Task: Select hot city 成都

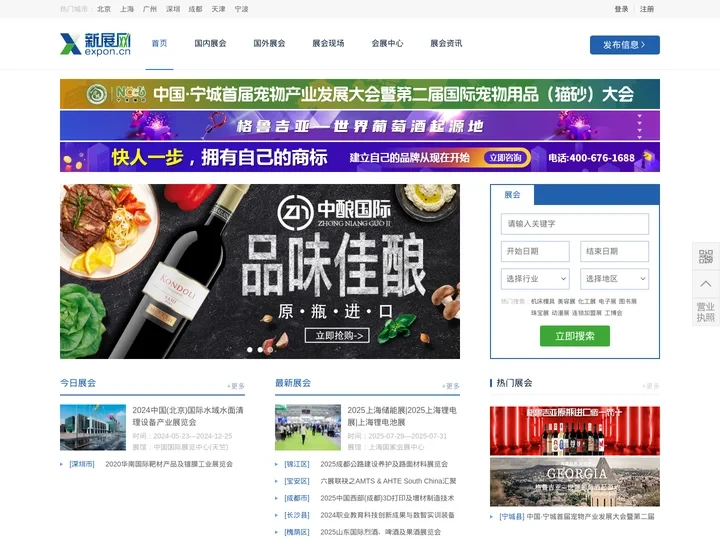Action: tap(196, 9)
